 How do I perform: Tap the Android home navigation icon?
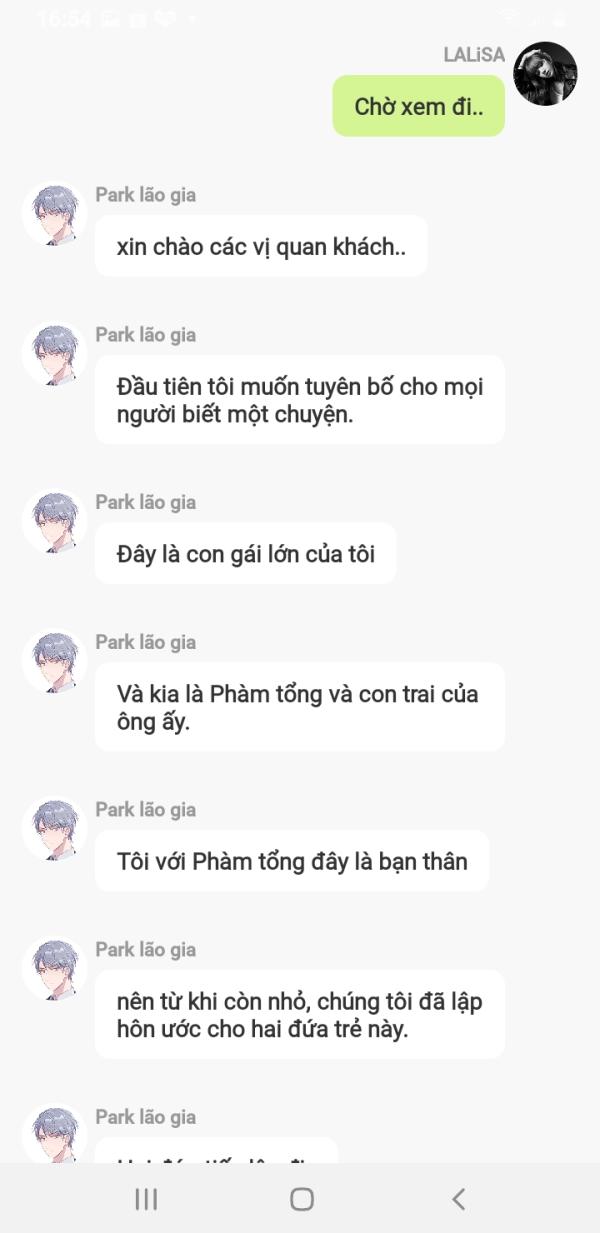tap(301, 1199)
